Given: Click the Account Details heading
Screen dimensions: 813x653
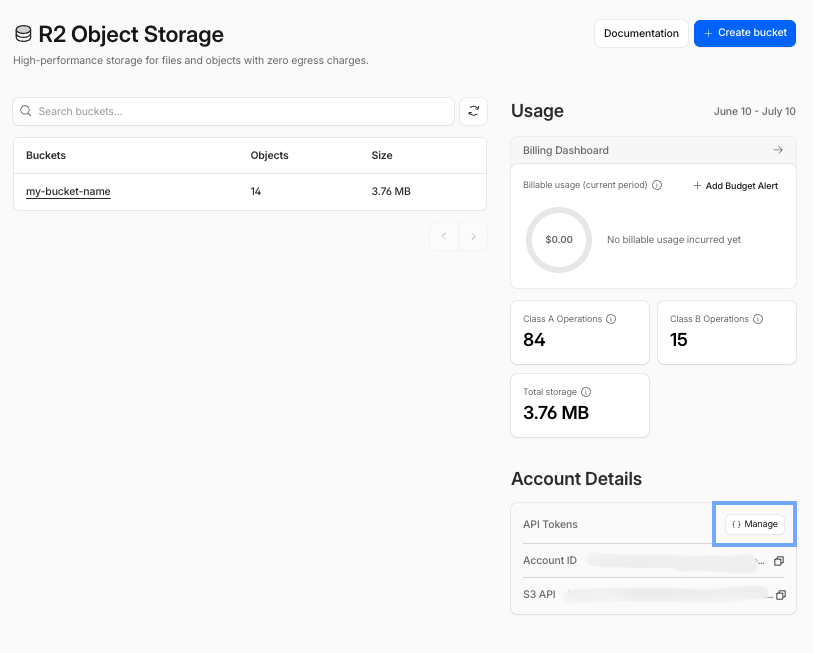Looking at the screenshot, I should click(x=577, y=479).
